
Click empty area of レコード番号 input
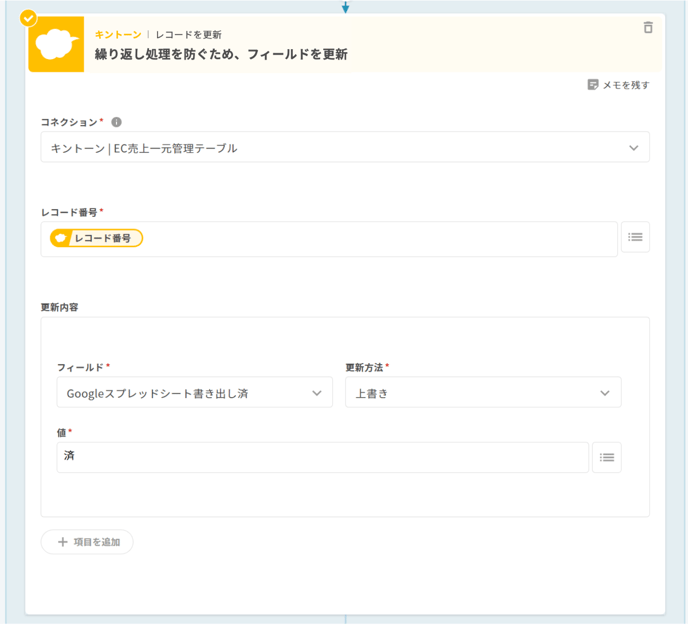[x=380, y=238]
